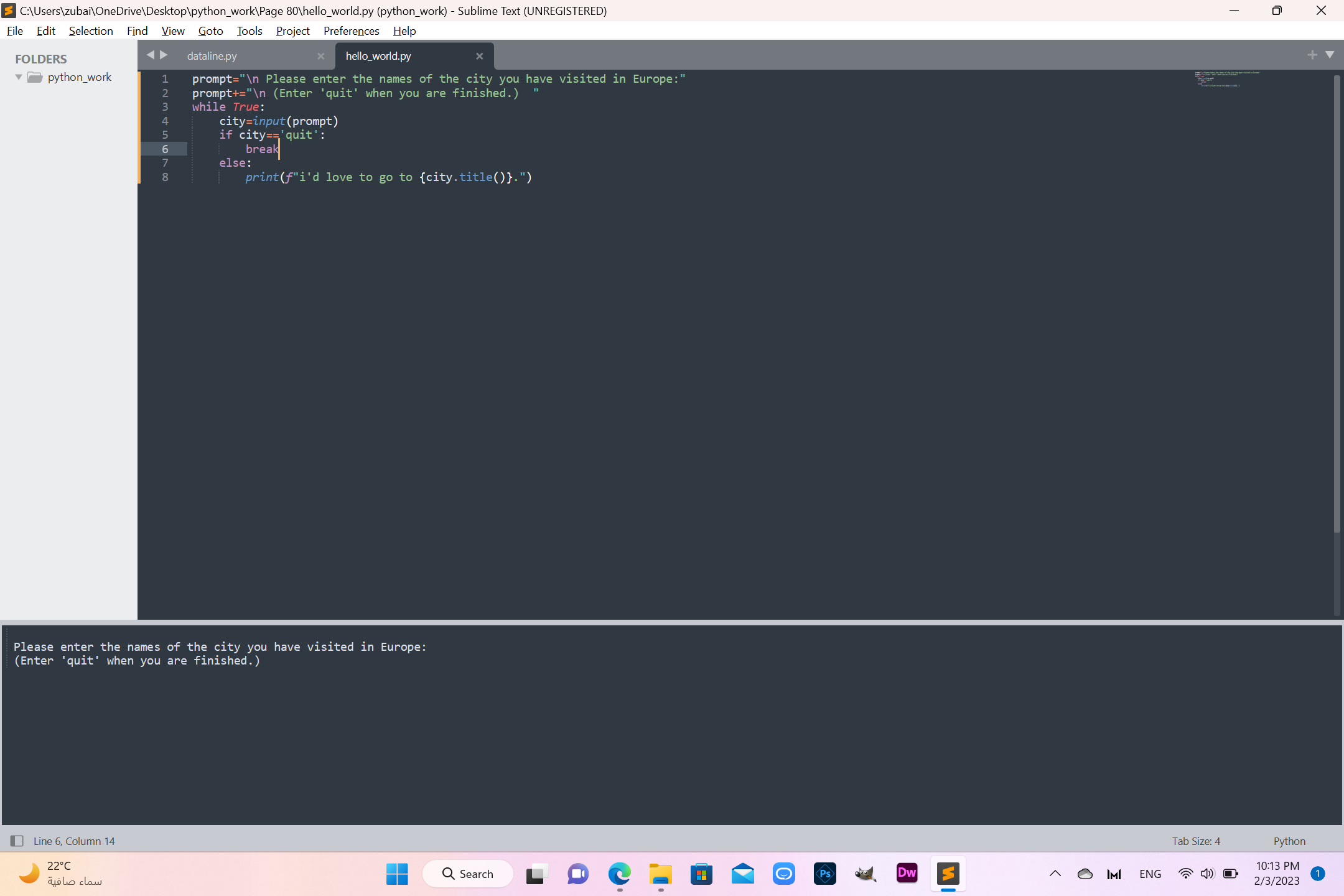Viewport: 1344px width, 896px height.
Task: Collapse the python_work folder arrow
Action: (x=19, y=77)
